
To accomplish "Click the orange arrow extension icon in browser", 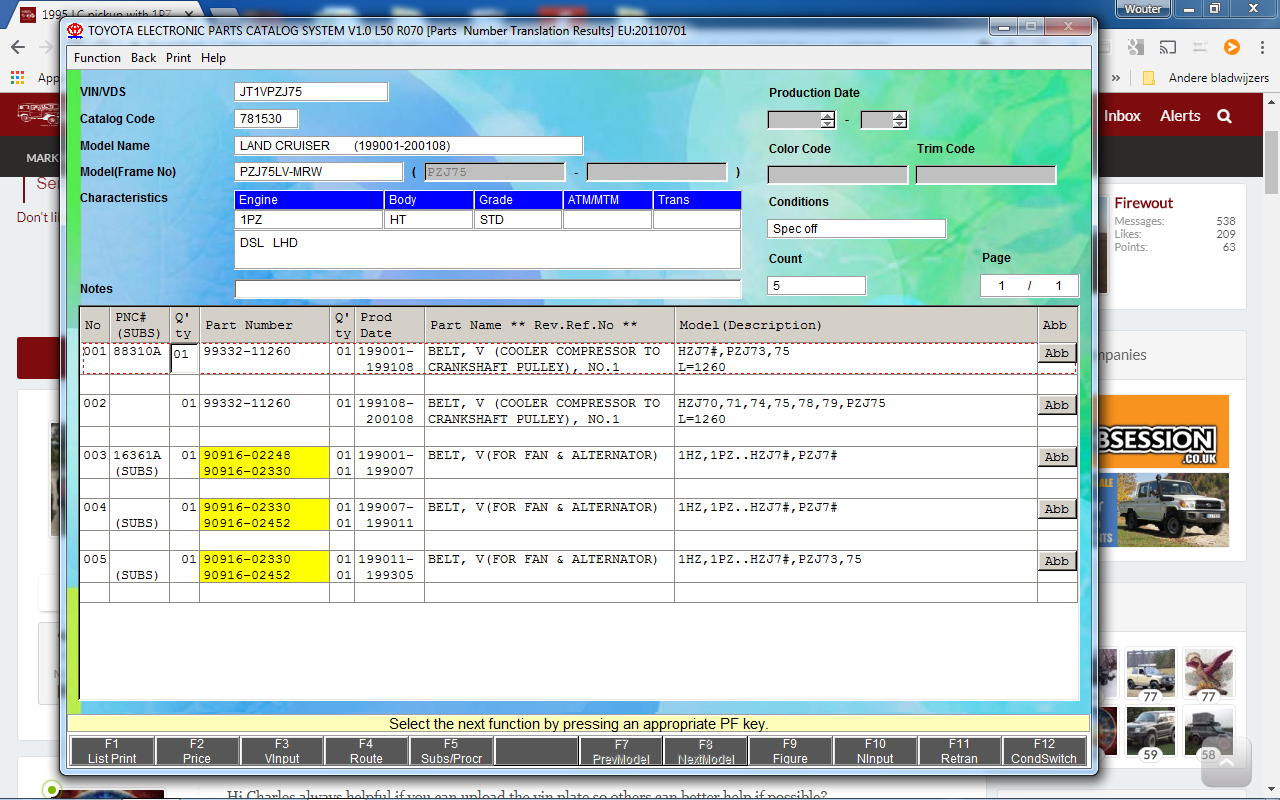I will pos(1232,47).
